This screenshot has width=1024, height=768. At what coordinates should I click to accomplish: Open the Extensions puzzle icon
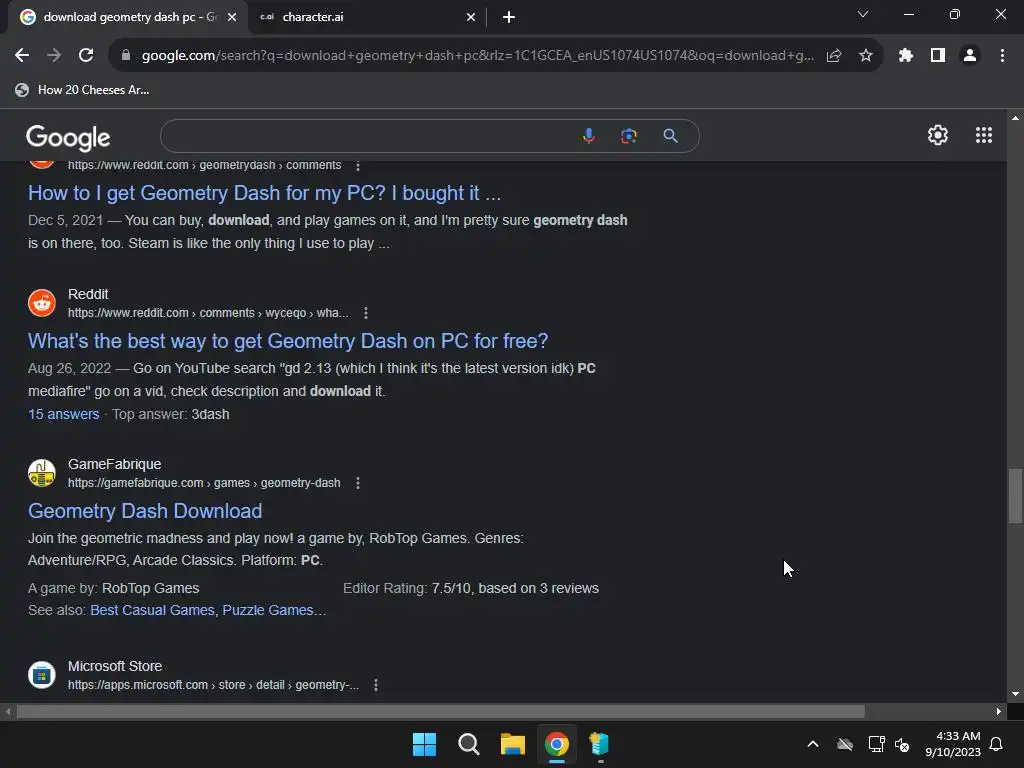tap(906, 56)
